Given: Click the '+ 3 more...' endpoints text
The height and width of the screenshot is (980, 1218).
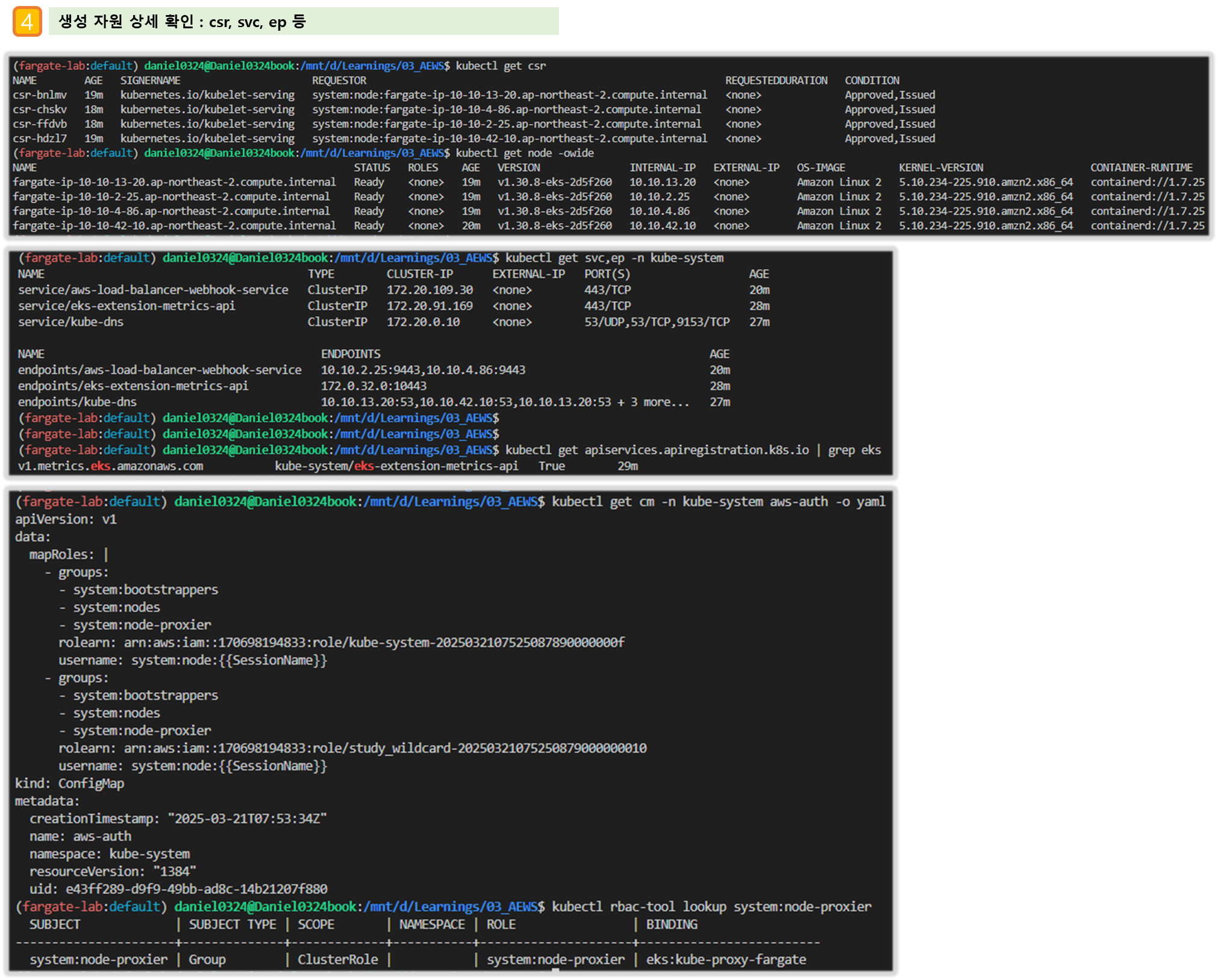Looking at the screenshot, I should [653, 402].
